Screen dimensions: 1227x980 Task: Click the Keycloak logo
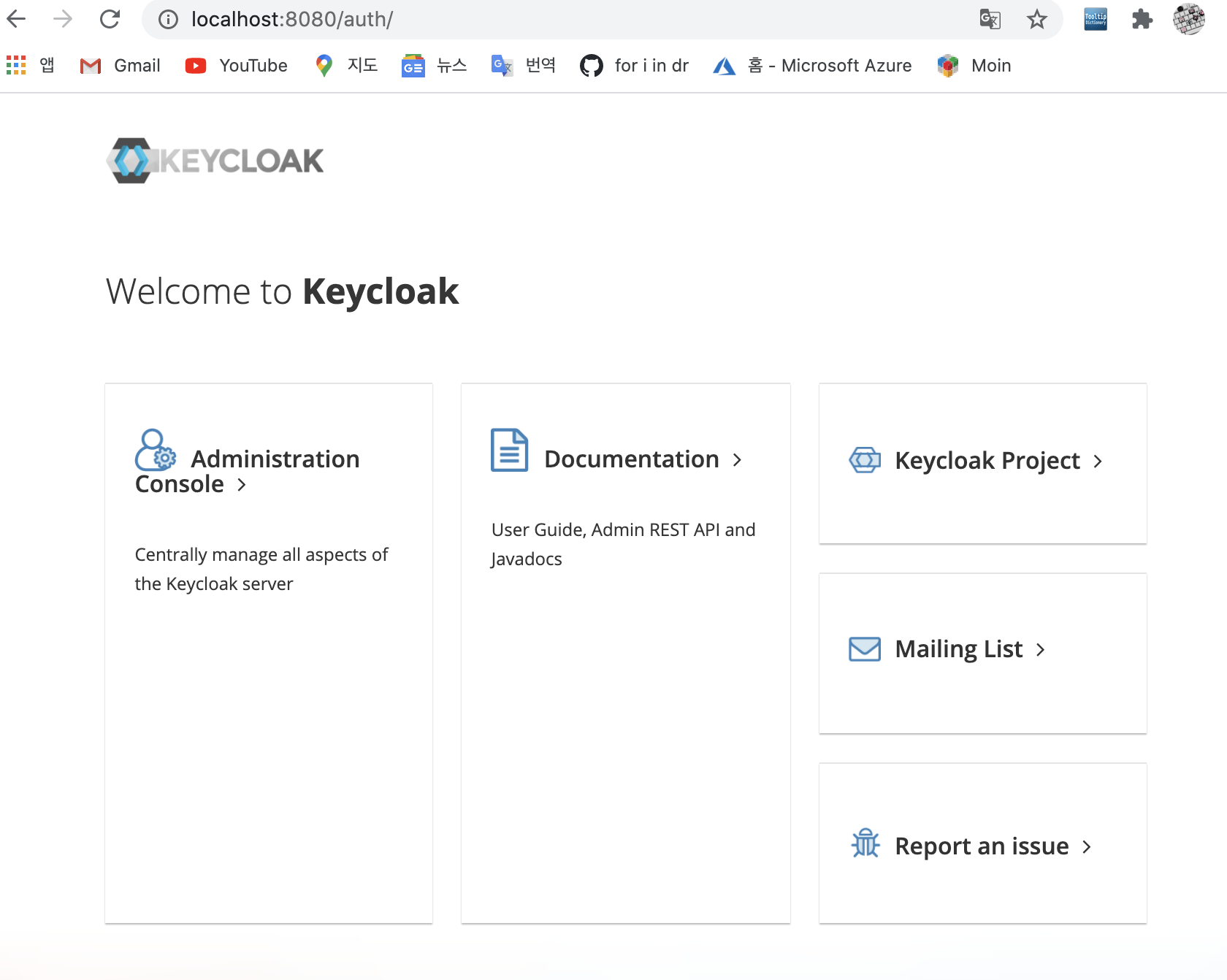click(215, 161)
